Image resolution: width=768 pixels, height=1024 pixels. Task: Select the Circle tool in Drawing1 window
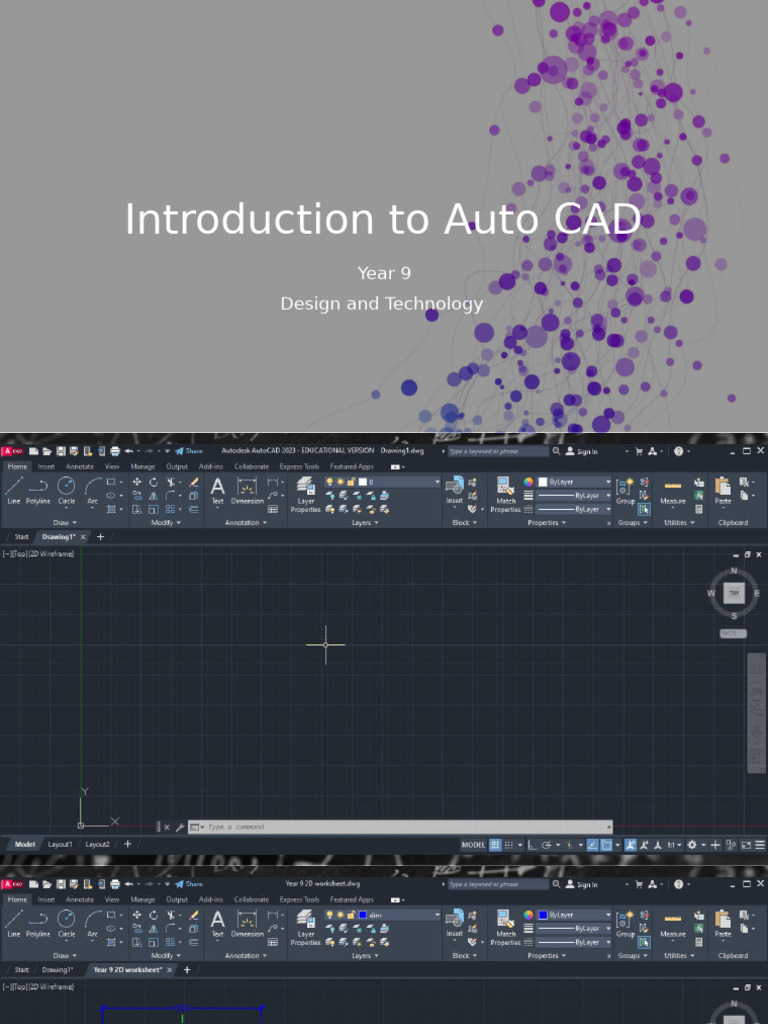[67, 490]
